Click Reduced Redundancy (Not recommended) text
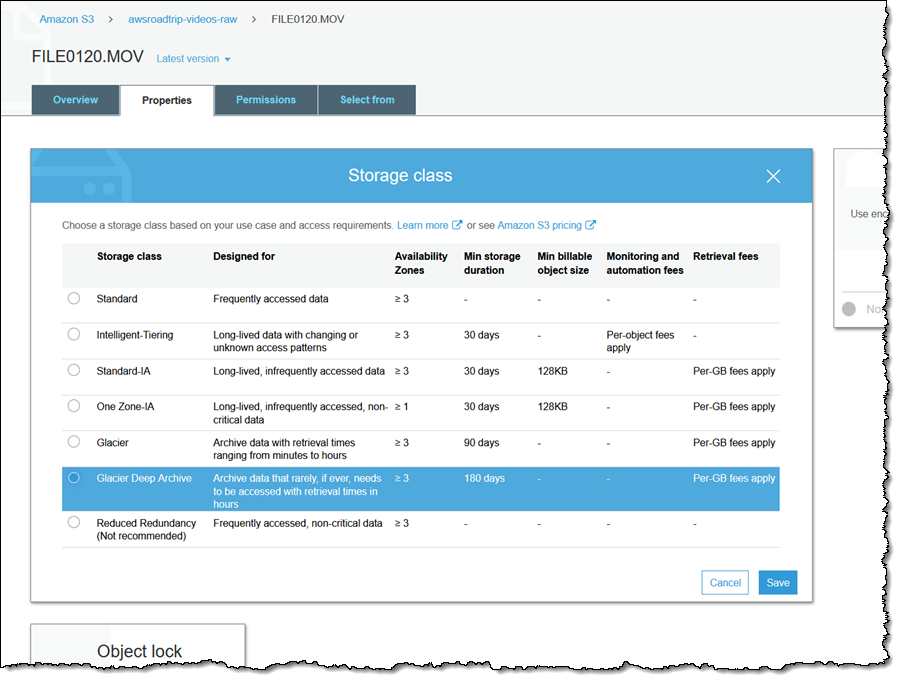Image resolution: width=900 pixels, height=680 pixels. 146,529
